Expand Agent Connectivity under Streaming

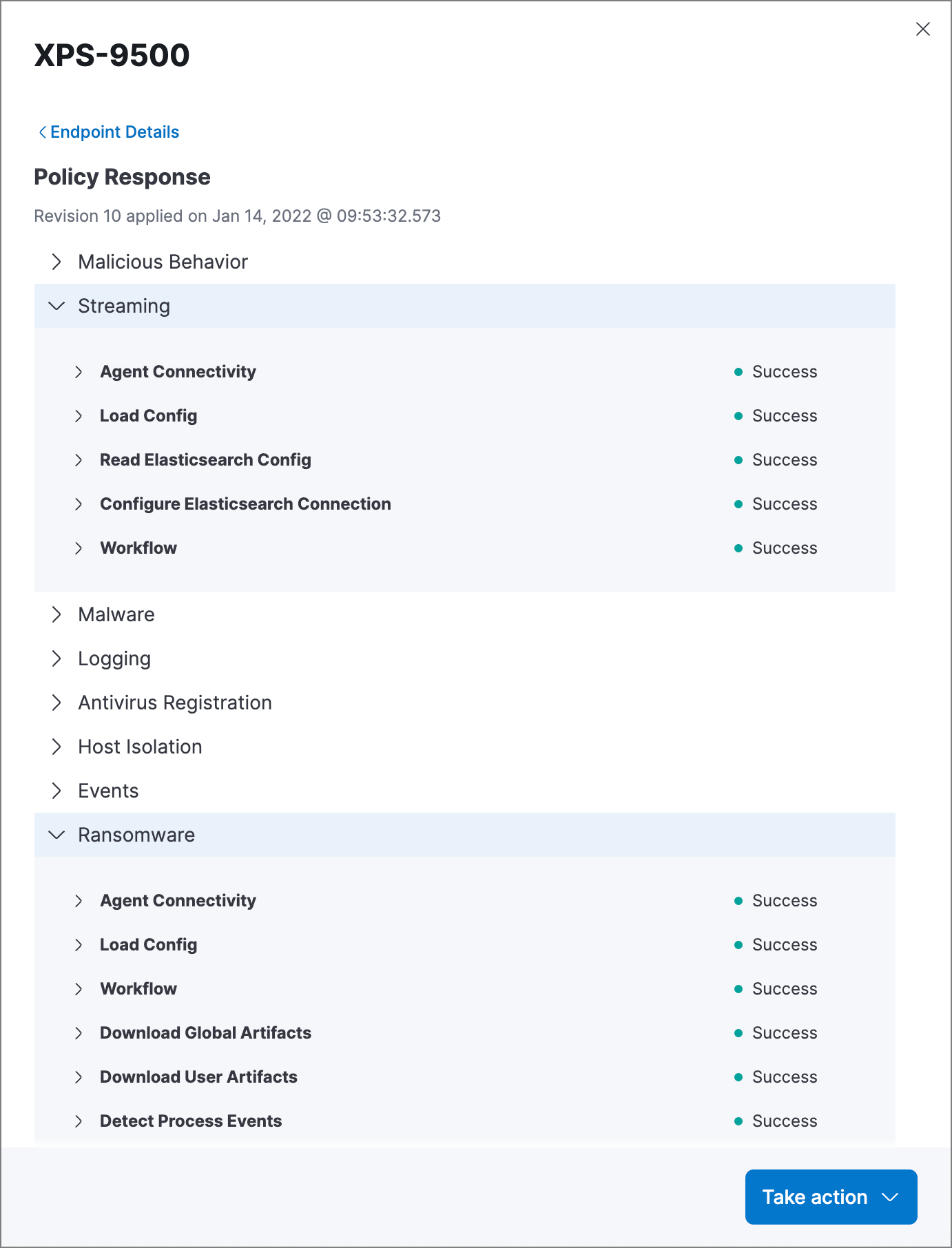(79, 371)
